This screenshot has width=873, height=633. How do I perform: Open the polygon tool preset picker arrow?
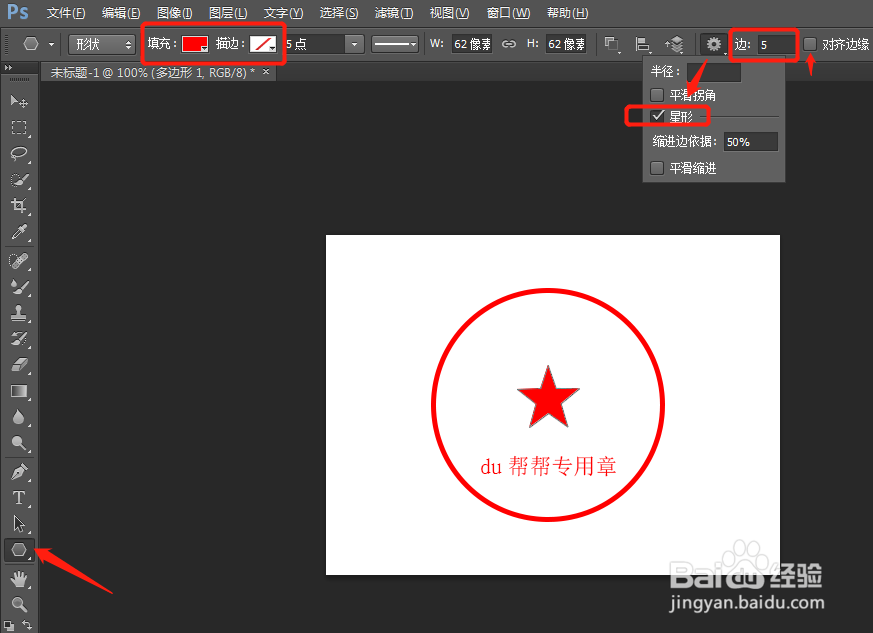pyautogui.click(x=51, y=44)
